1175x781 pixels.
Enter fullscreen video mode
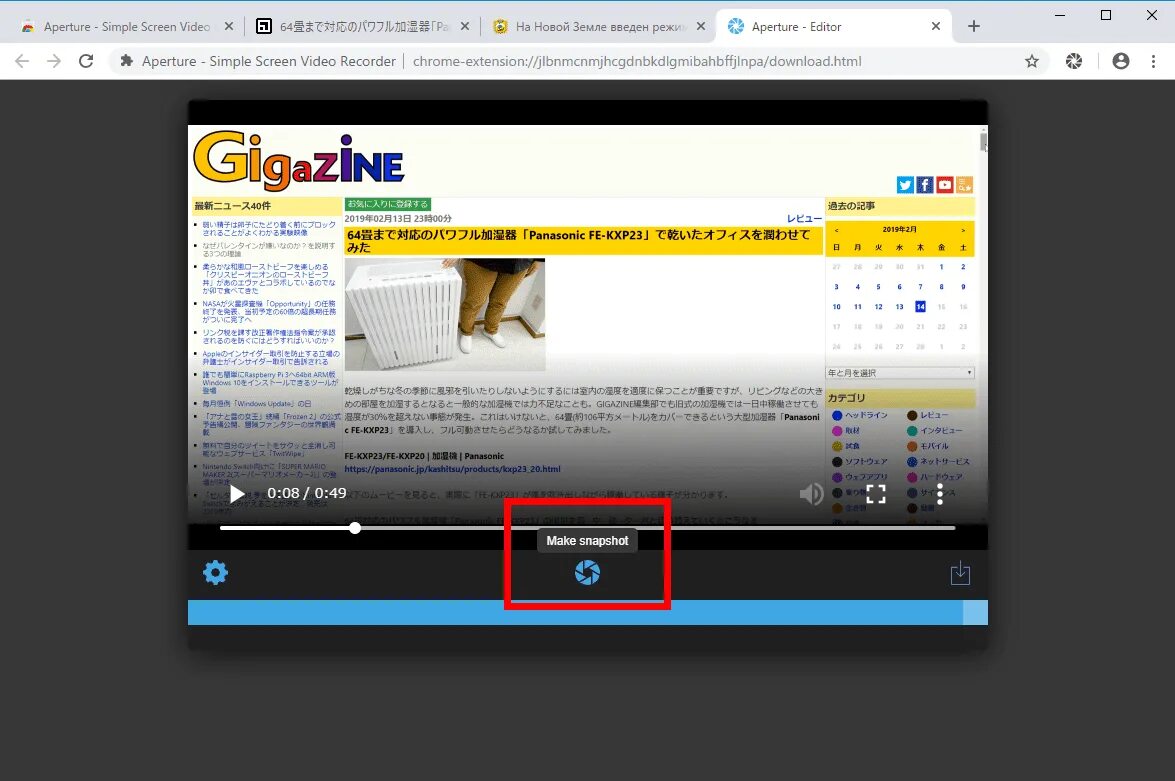(x=876, y=494)
